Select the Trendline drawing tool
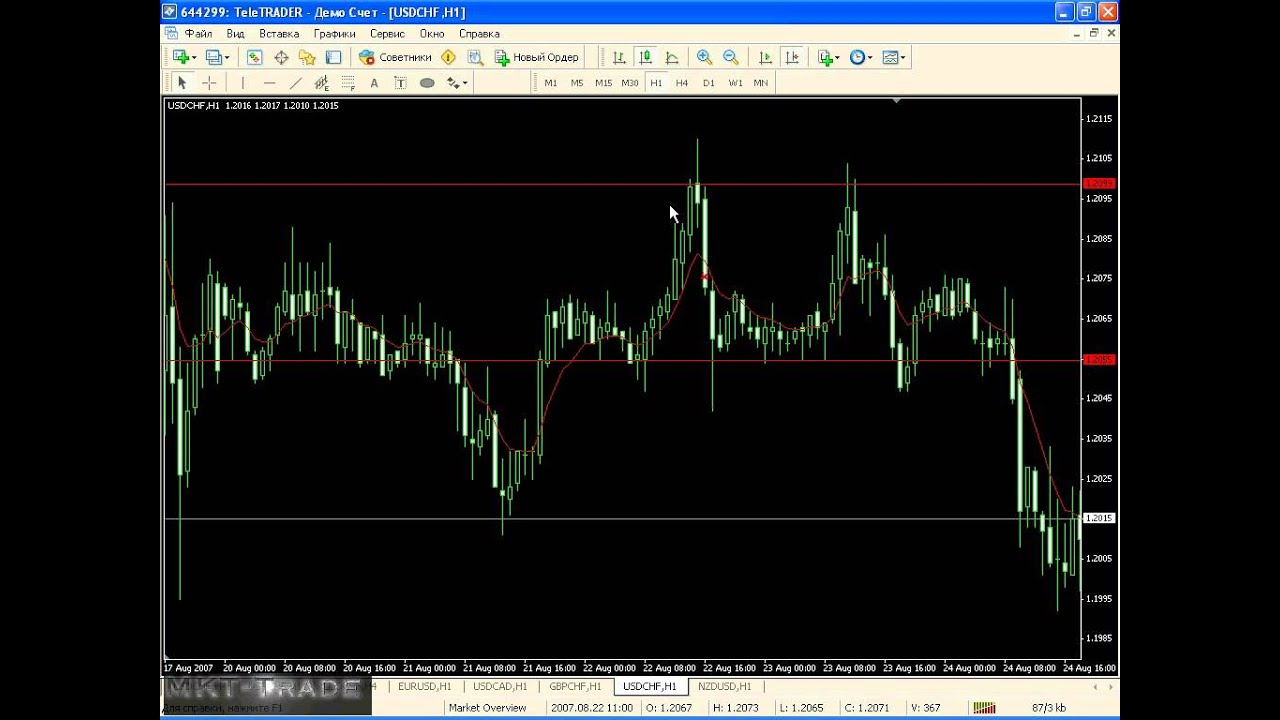 click(x=295, y=83)
